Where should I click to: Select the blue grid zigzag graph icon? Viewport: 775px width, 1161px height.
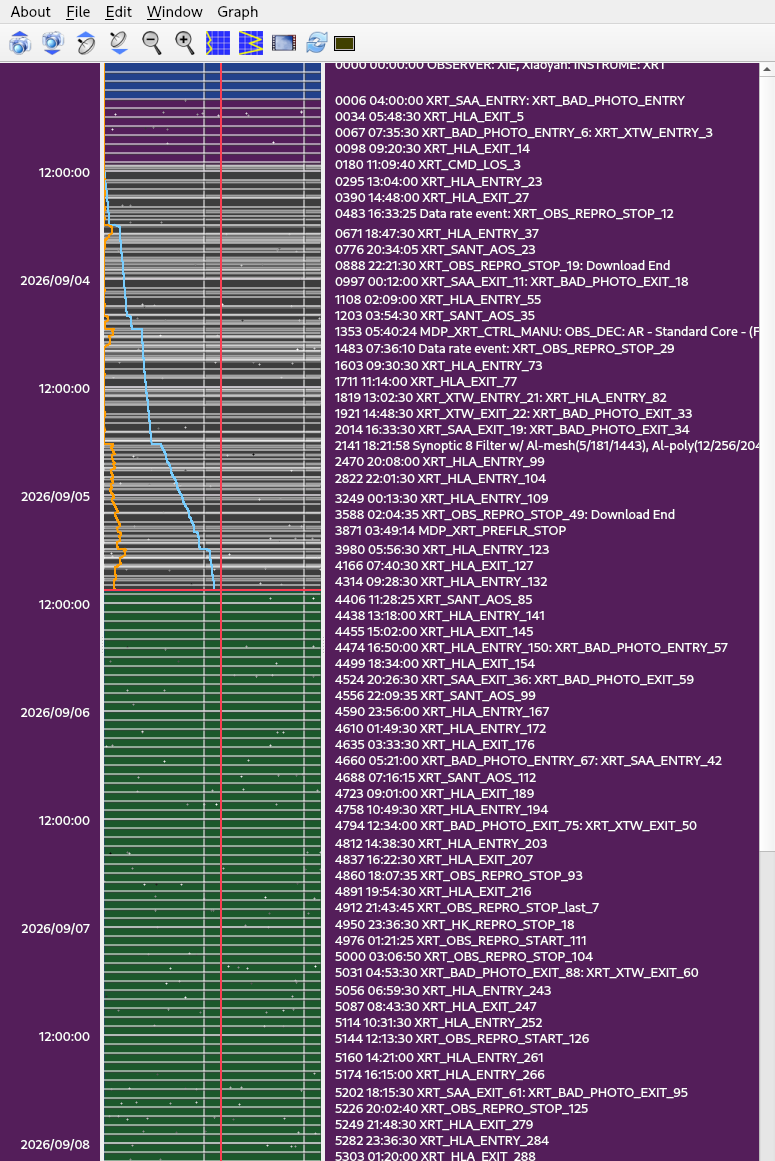tap(251, 43)
